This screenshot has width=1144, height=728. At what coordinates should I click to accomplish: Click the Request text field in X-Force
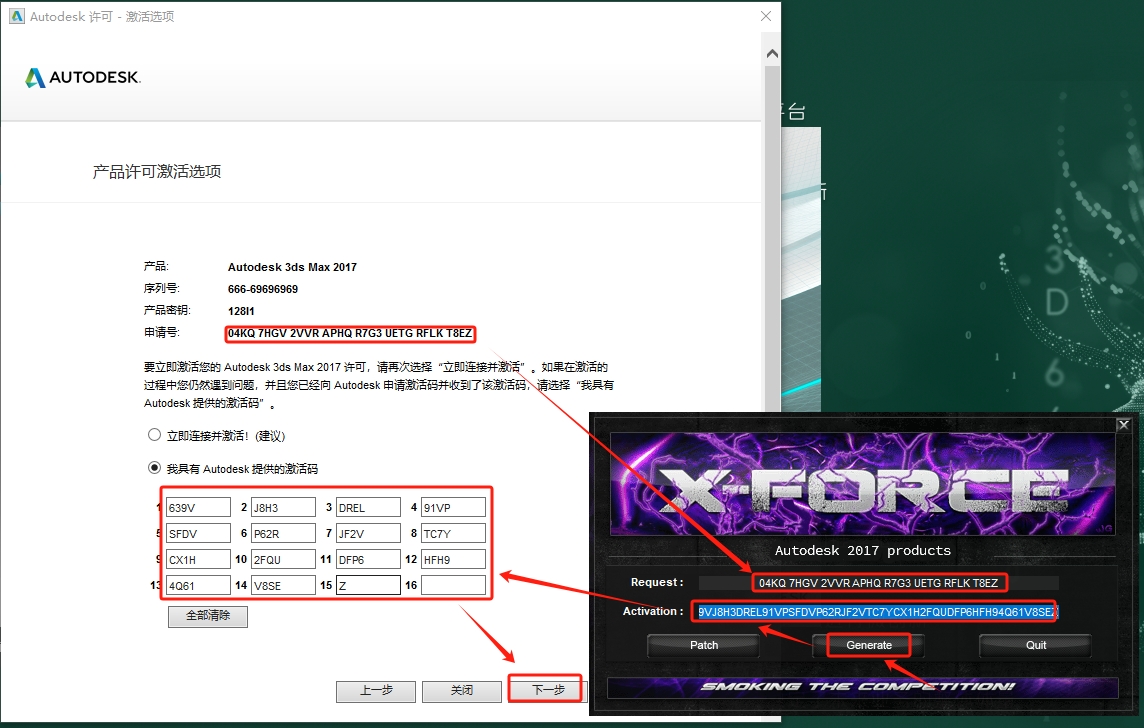[x=878, y=582]
